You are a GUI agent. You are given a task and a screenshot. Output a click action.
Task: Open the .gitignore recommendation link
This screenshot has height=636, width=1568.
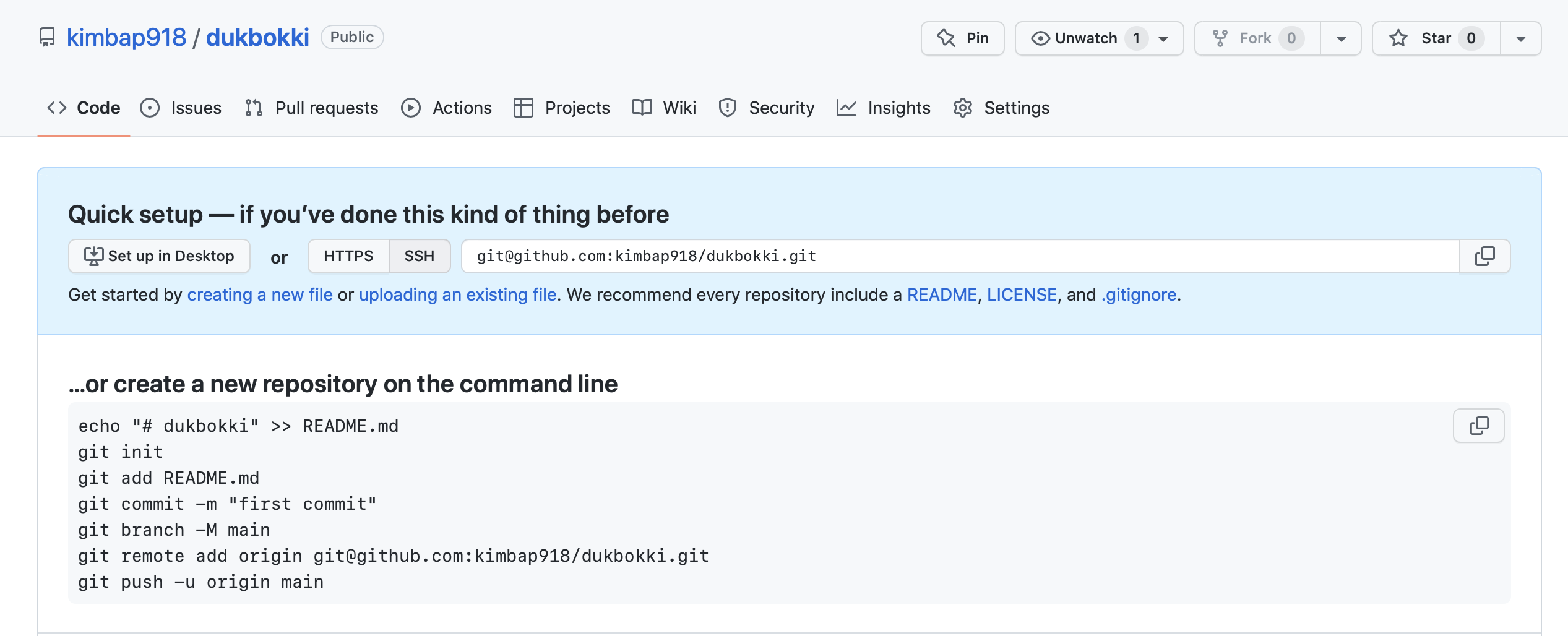pos(1139,294)
